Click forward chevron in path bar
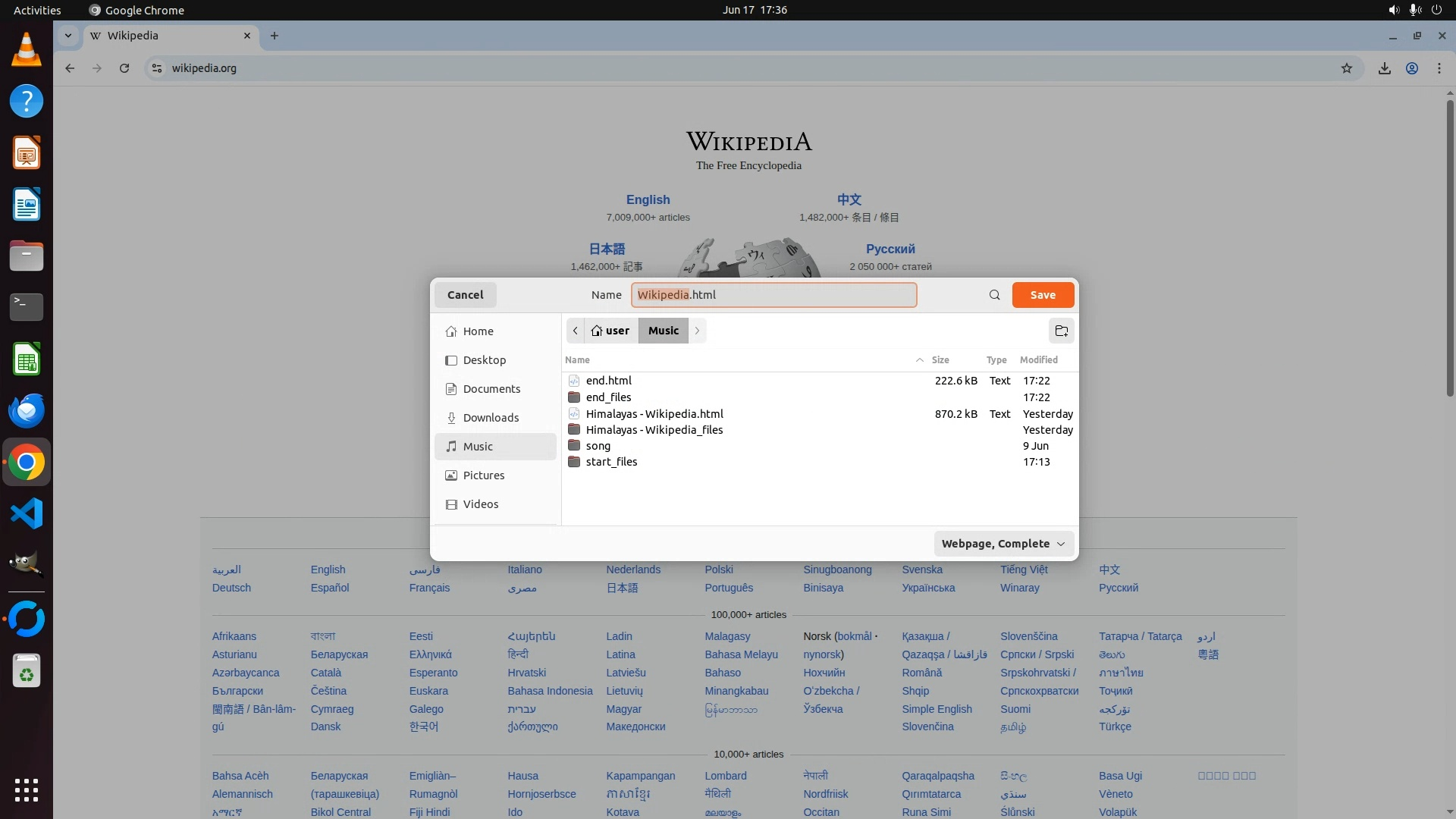This screenshot has height=819, width=1456. [697, 331]
